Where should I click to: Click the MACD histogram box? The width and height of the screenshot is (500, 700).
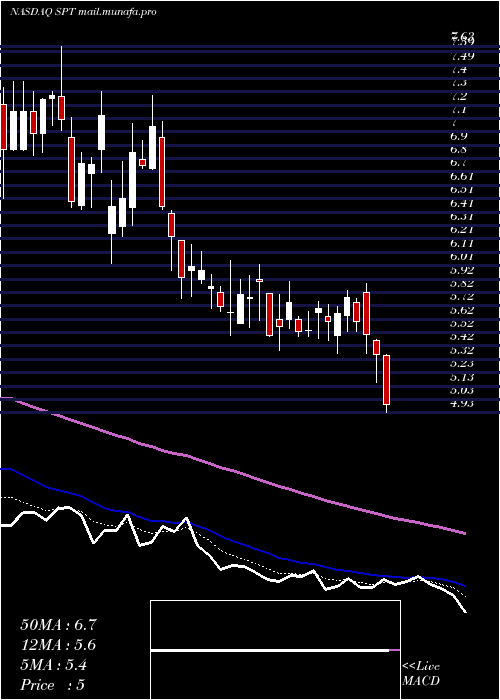(275, 650)
